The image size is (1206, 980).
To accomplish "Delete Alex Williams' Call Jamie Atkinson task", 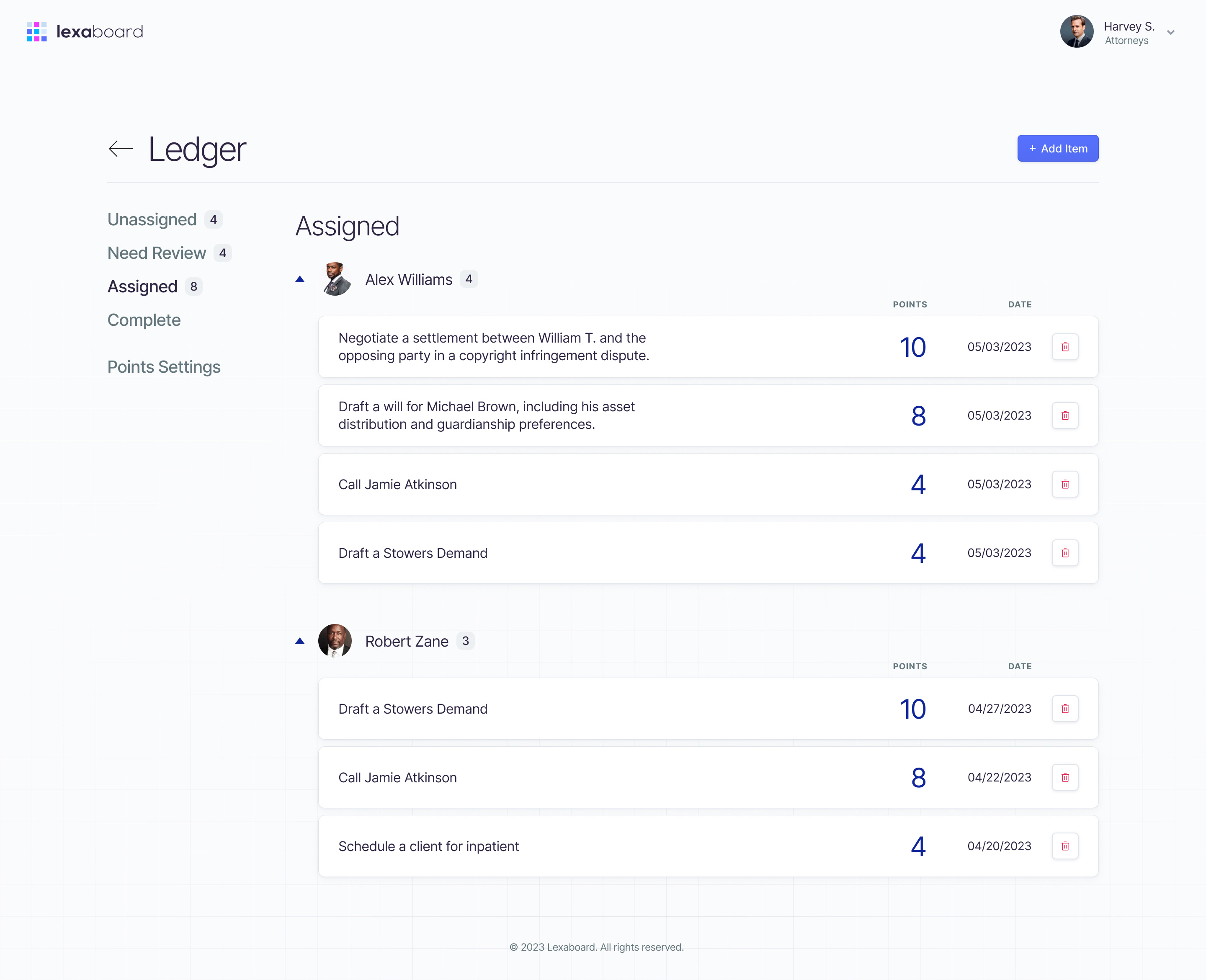I will (x=1065, y=484).
